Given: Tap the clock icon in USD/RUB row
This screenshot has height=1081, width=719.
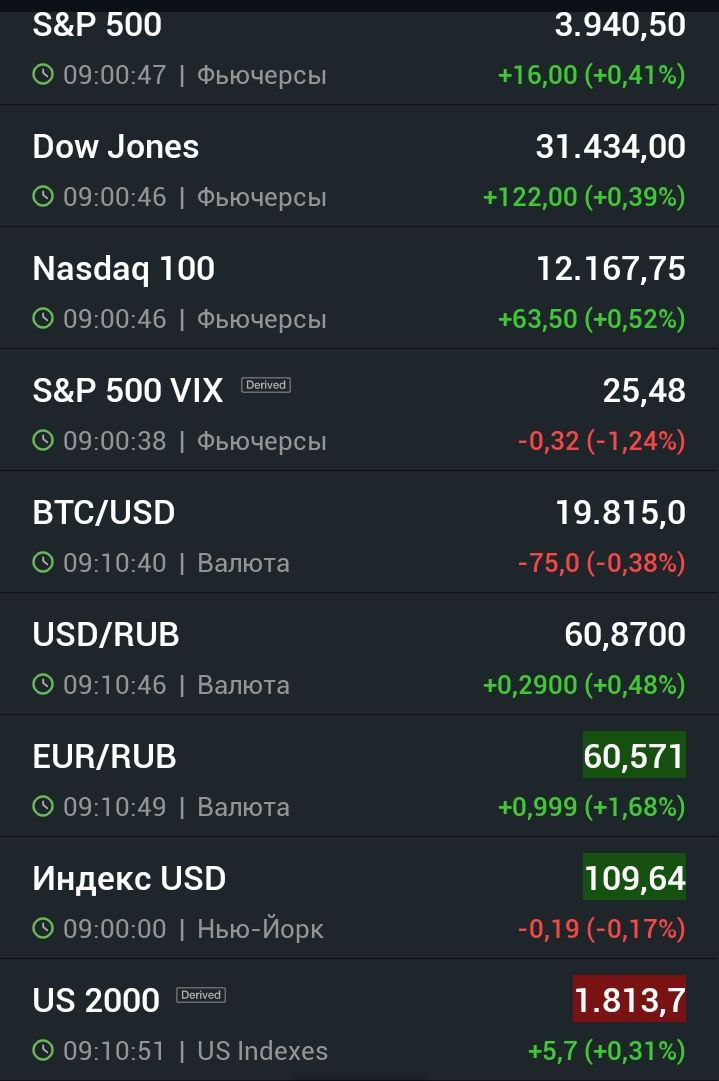Looking at the screenshot, I should tap(43, 685).
